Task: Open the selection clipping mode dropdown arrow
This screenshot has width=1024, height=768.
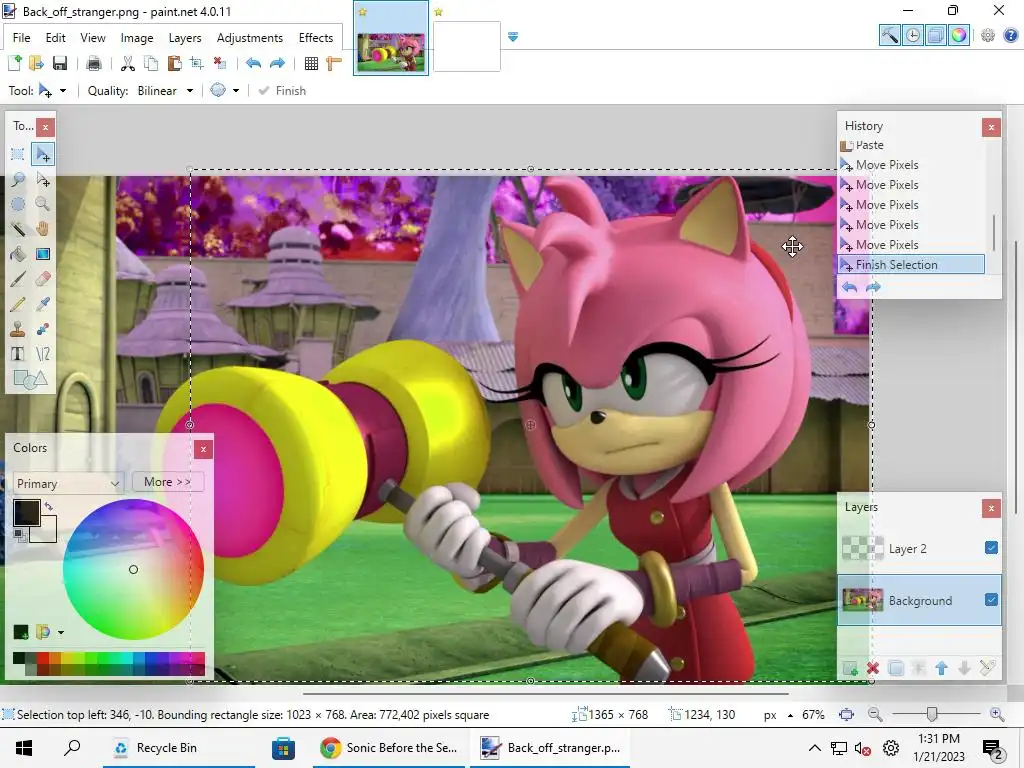Action: (236, 91)
